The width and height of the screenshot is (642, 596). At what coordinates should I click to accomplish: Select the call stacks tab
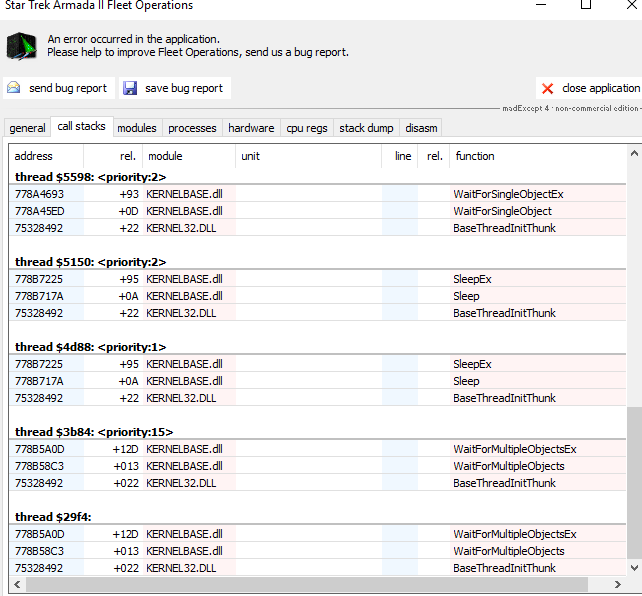click(x=81, y=126)
